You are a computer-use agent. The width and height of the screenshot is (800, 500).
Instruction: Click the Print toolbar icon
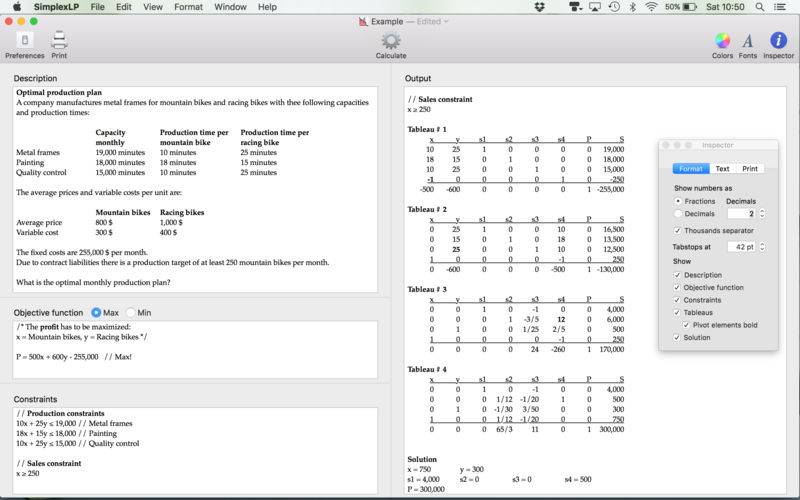click(59, 40)
